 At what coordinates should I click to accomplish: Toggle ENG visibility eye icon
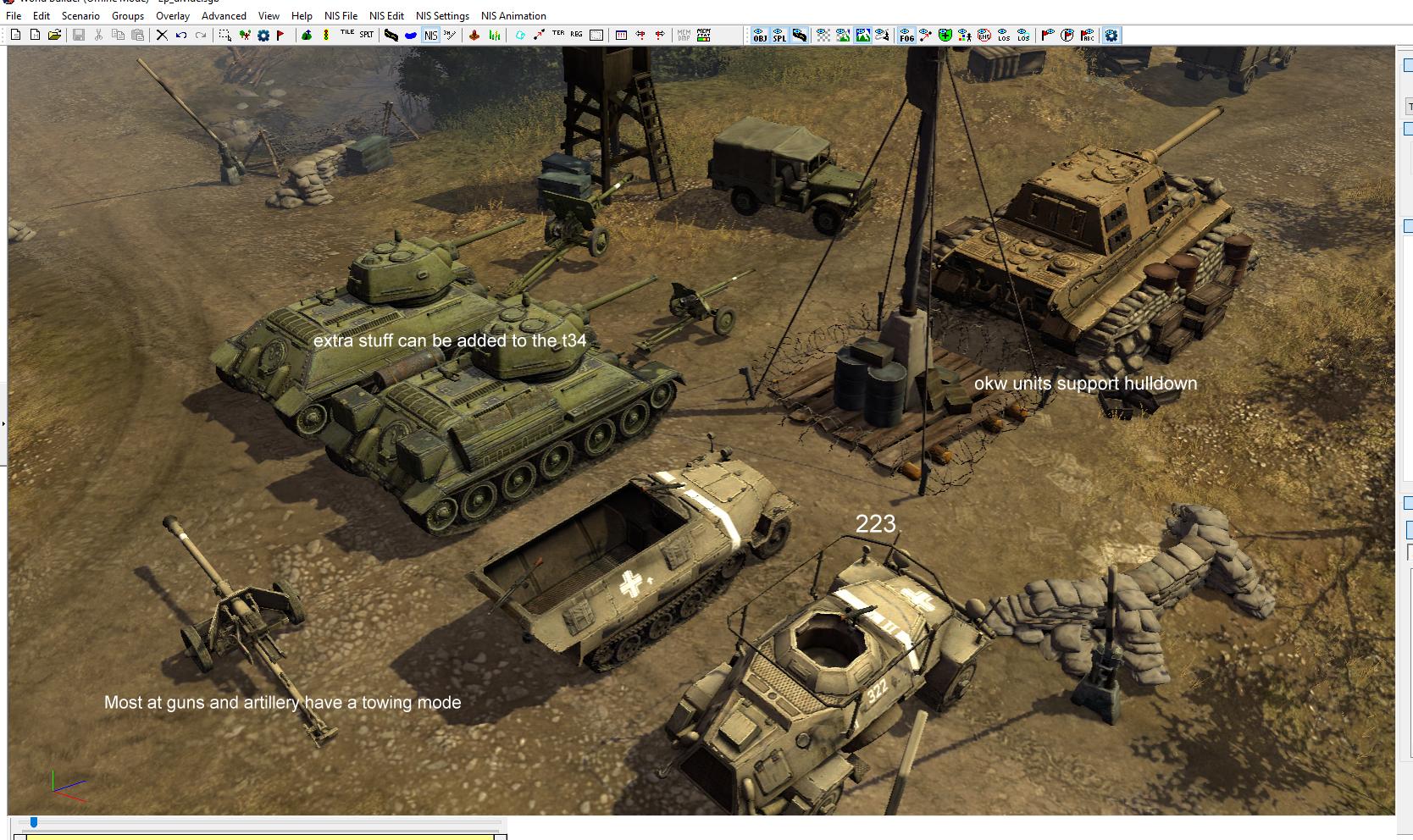(984, 35)
